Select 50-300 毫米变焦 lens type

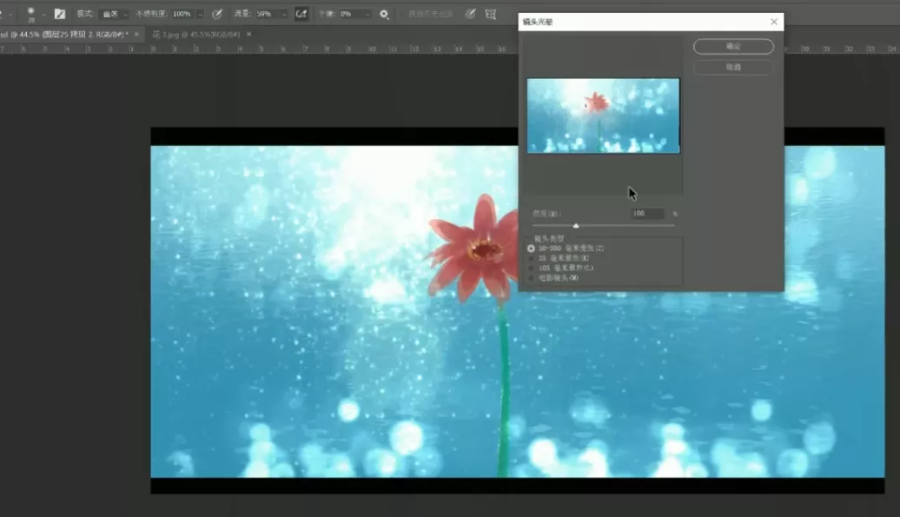[x=531, y=248]
